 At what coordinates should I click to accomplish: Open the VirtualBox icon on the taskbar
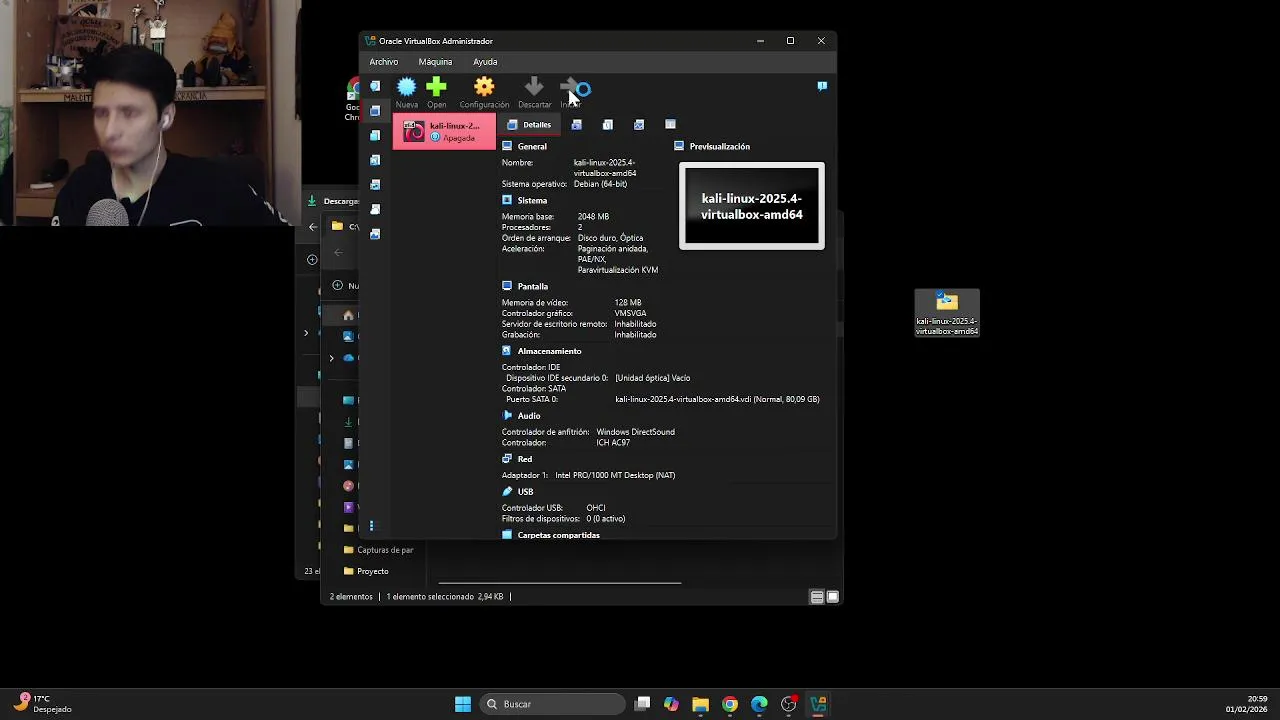818,704
